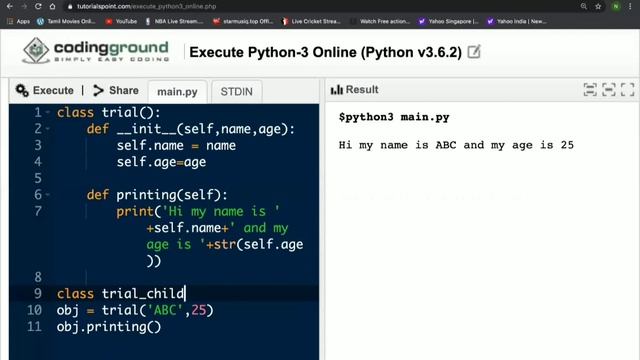
Task: Open the zoom magnifier icon in address bar
Action: (584, 7)
